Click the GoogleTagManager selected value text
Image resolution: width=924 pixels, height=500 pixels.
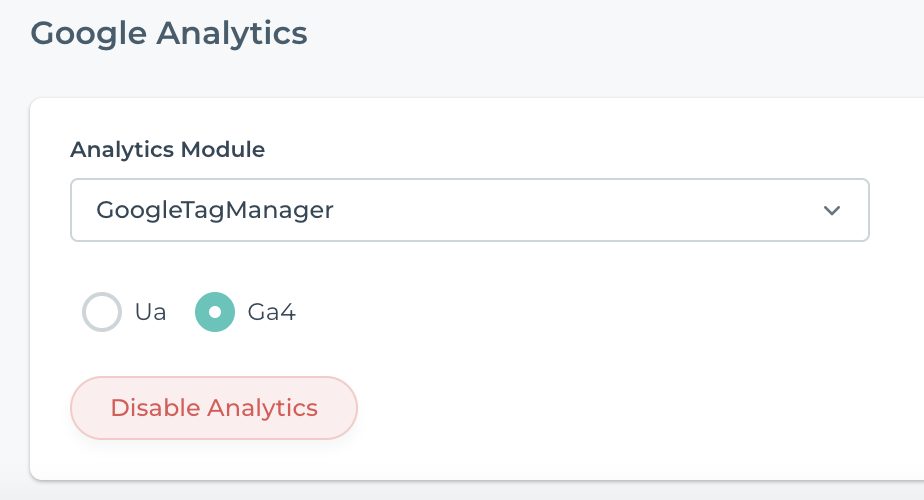coord(214,210)
